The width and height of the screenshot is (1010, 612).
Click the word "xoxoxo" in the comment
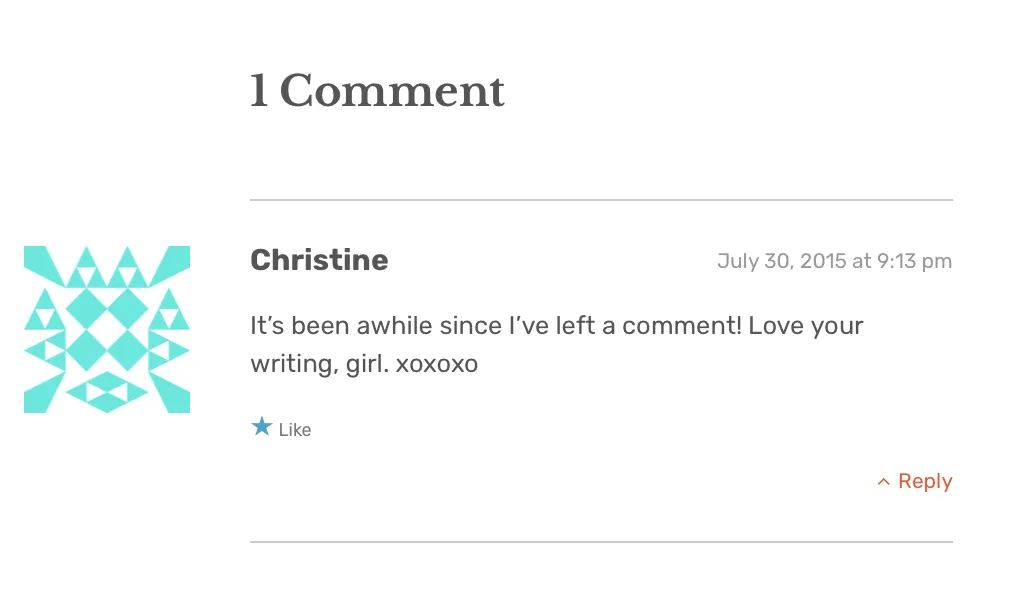[437, 364]
